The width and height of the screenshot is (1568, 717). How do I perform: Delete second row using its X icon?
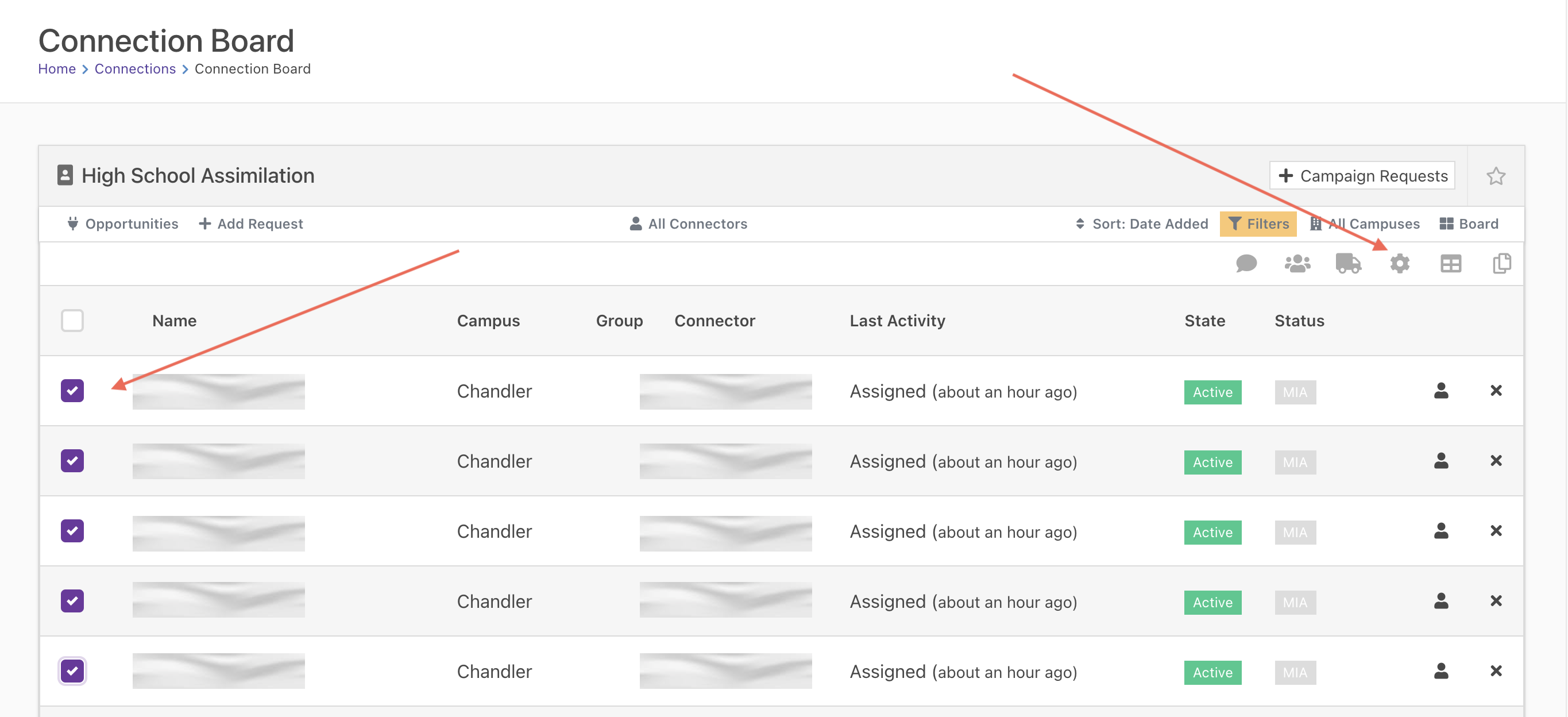1496,461
